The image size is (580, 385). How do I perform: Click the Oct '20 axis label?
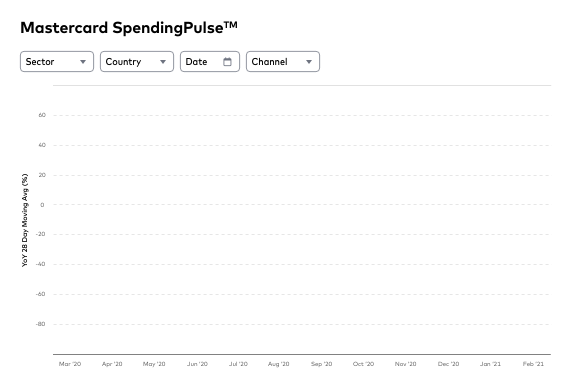tap(363, 364)
